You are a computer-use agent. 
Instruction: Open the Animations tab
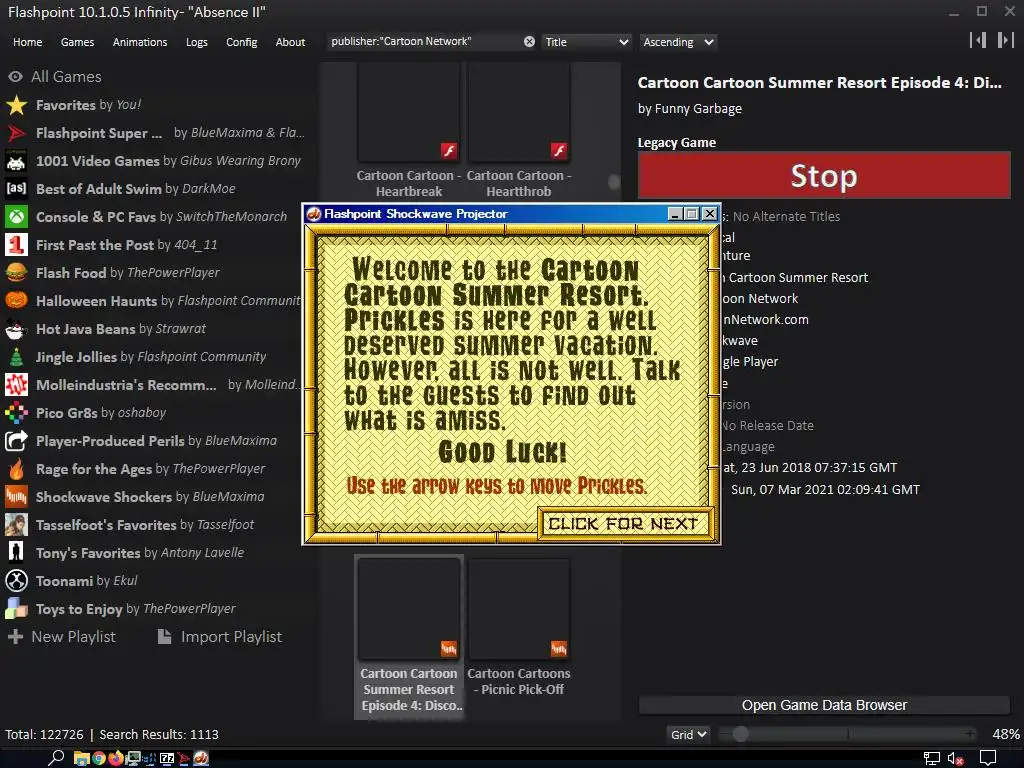click(140, 42)
